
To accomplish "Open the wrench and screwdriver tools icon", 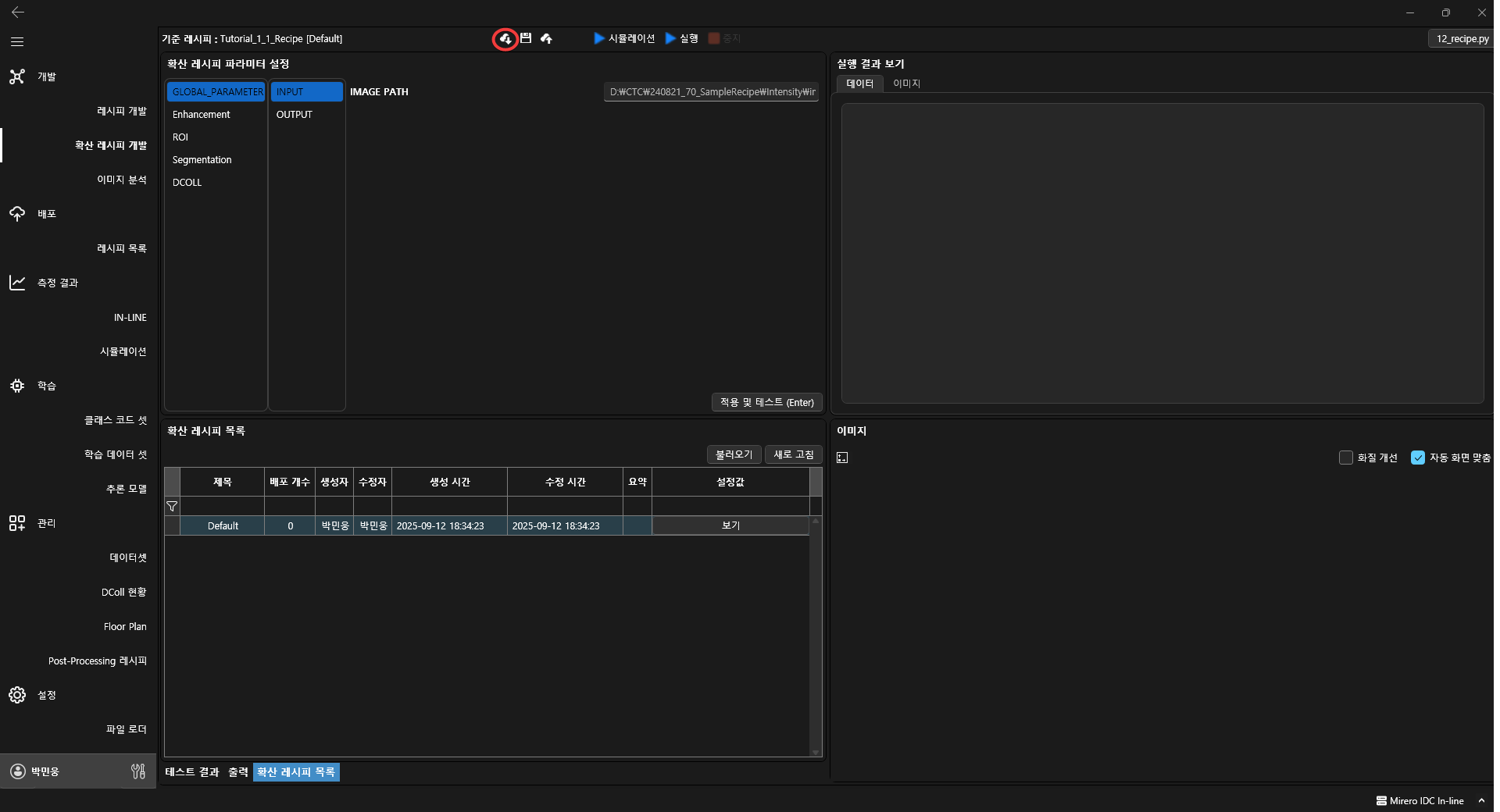I will (x=138, y=771).
